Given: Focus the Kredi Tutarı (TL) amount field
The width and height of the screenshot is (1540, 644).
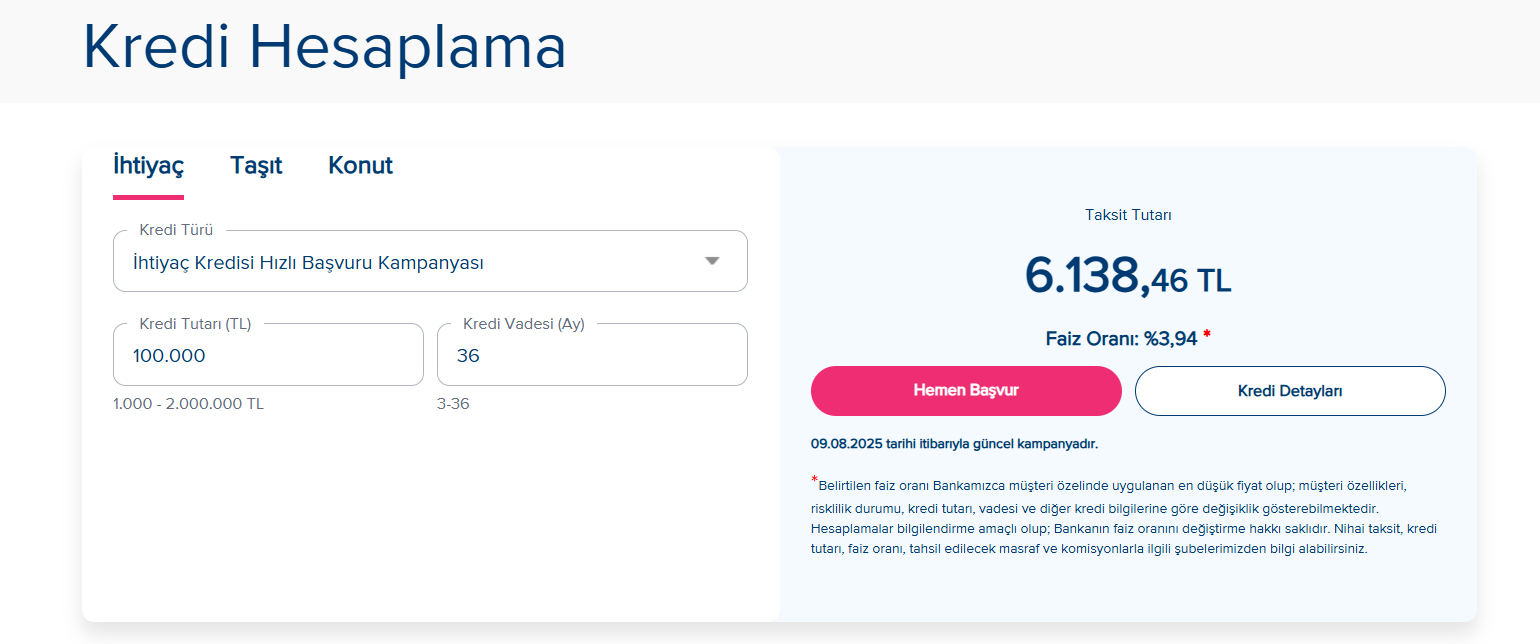Looking at the screenshot, I should (268, 356).
